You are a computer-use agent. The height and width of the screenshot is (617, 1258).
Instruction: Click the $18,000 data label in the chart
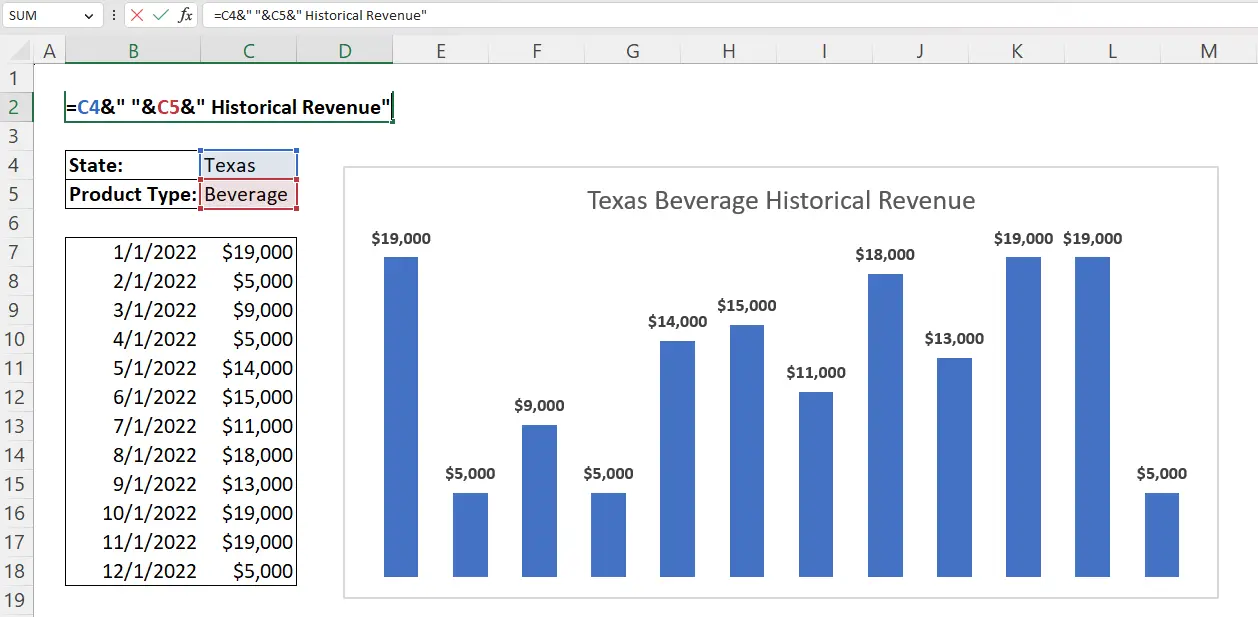click(886, 254)
